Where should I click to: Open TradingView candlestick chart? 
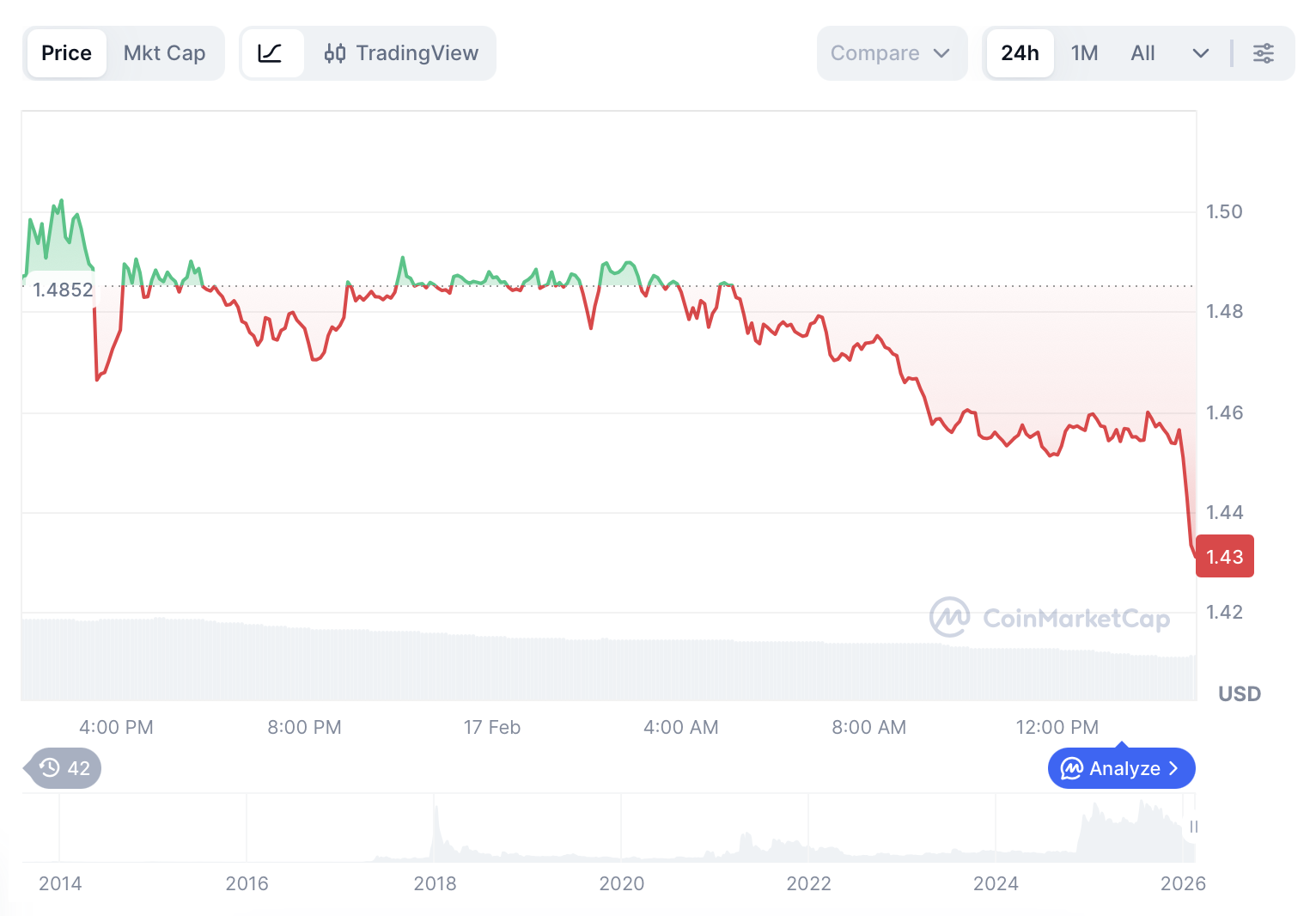pyautogui.click(x=401, y=53)
